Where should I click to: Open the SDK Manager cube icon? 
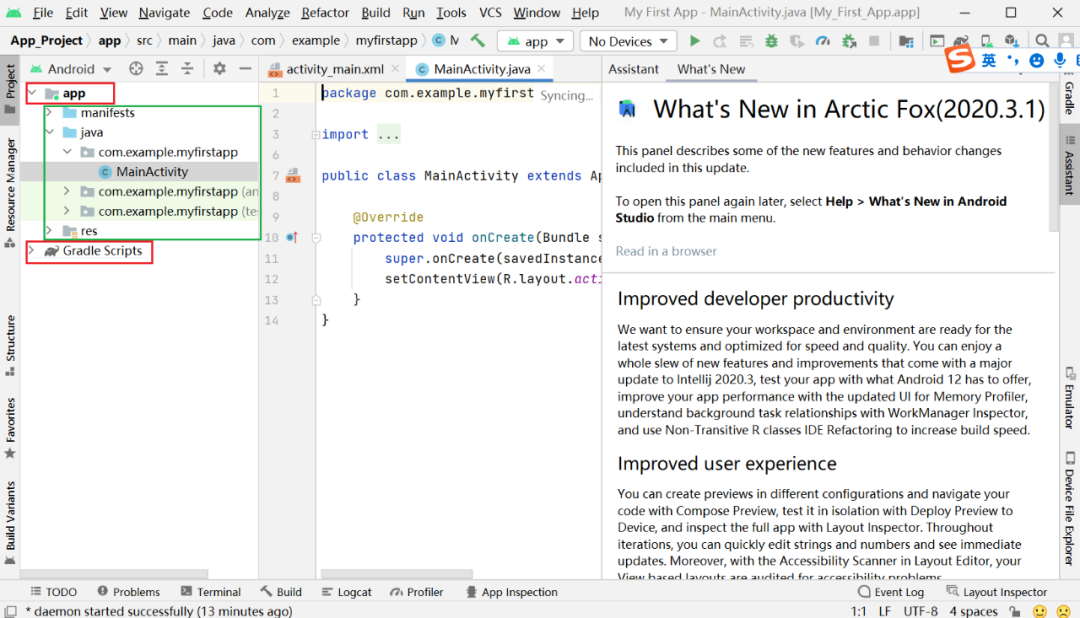point(1011,41)
